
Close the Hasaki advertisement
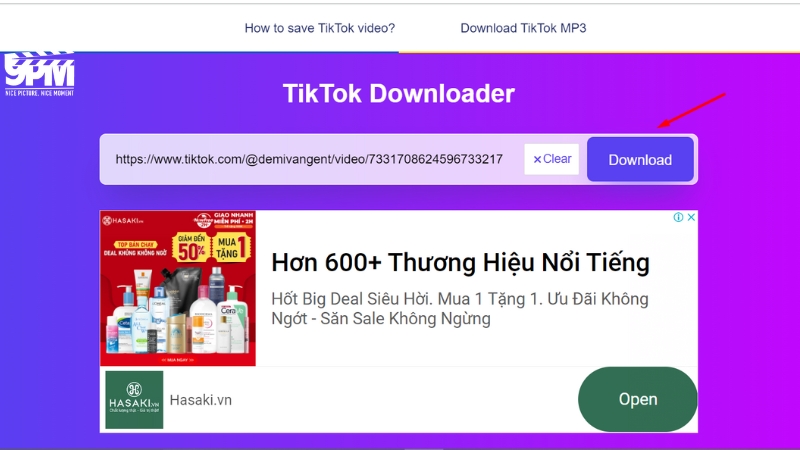tap(691, 217)
